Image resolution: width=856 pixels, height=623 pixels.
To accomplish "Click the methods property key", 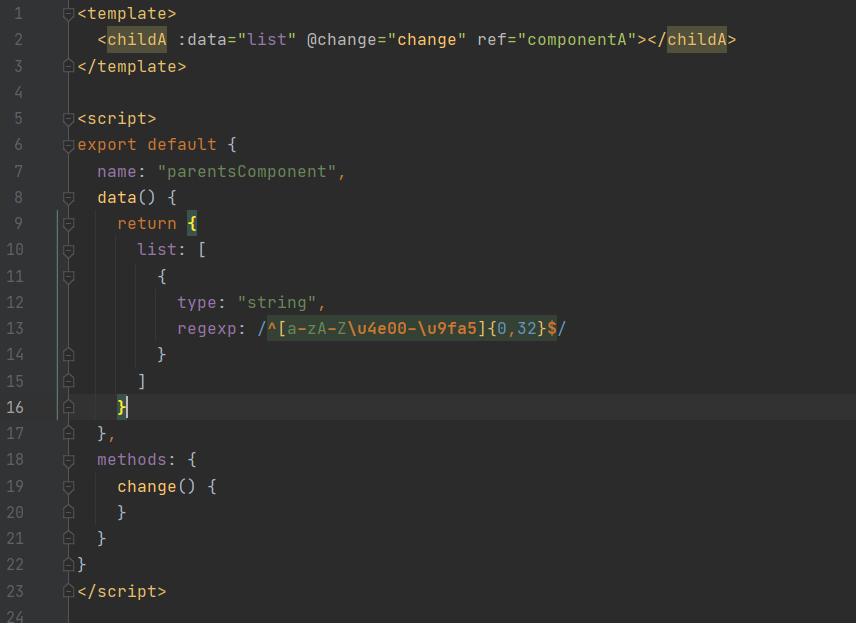I will click(132, 460).
